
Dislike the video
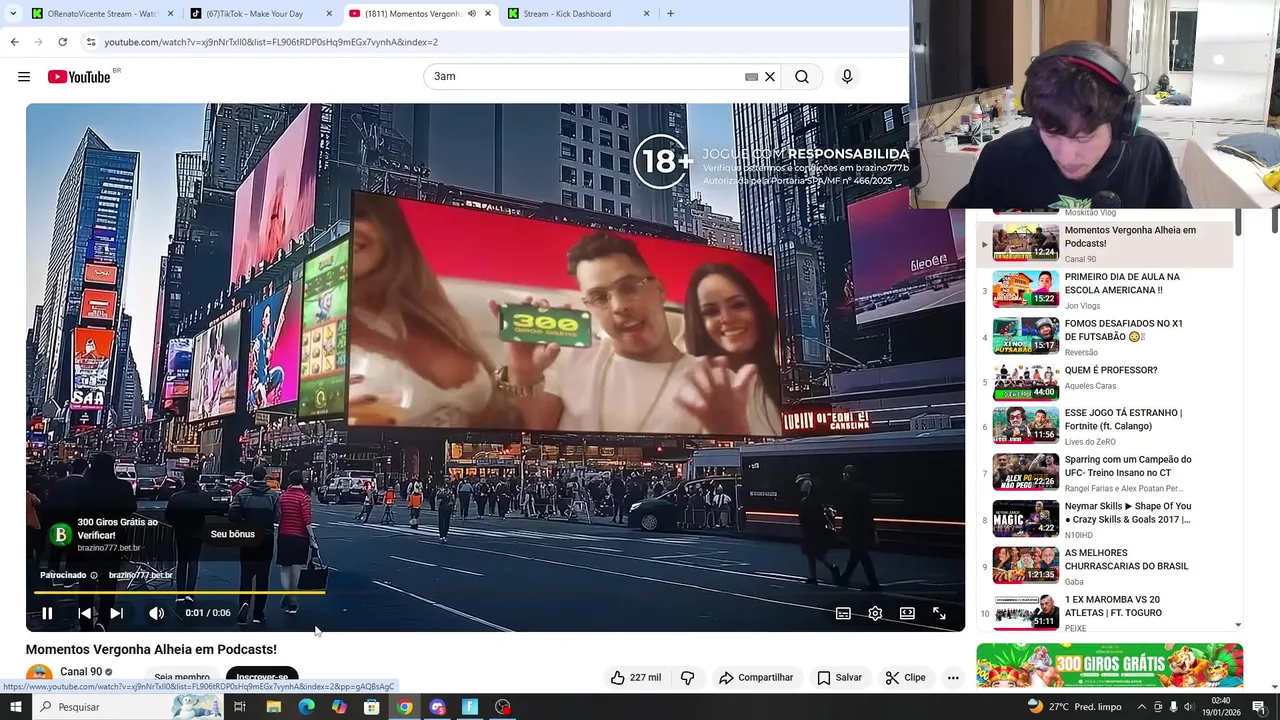[x=687, y=677]
